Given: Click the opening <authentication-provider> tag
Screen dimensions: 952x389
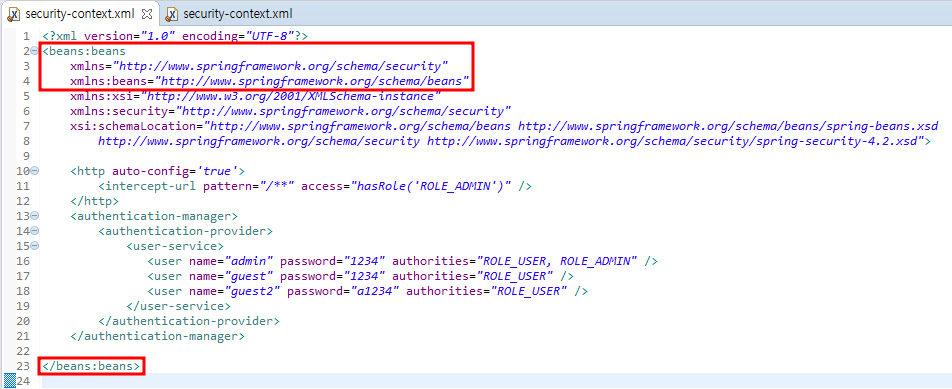Looking at the screenshot, I should pyautogui.click(x=186, y=231).
